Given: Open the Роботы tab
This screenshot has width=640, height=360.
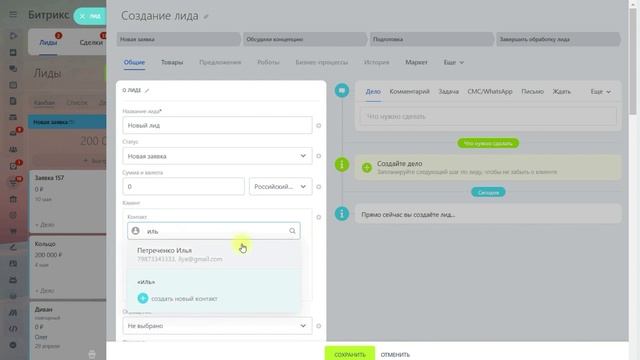Looking at the screenshot, I should pos(268,62).
